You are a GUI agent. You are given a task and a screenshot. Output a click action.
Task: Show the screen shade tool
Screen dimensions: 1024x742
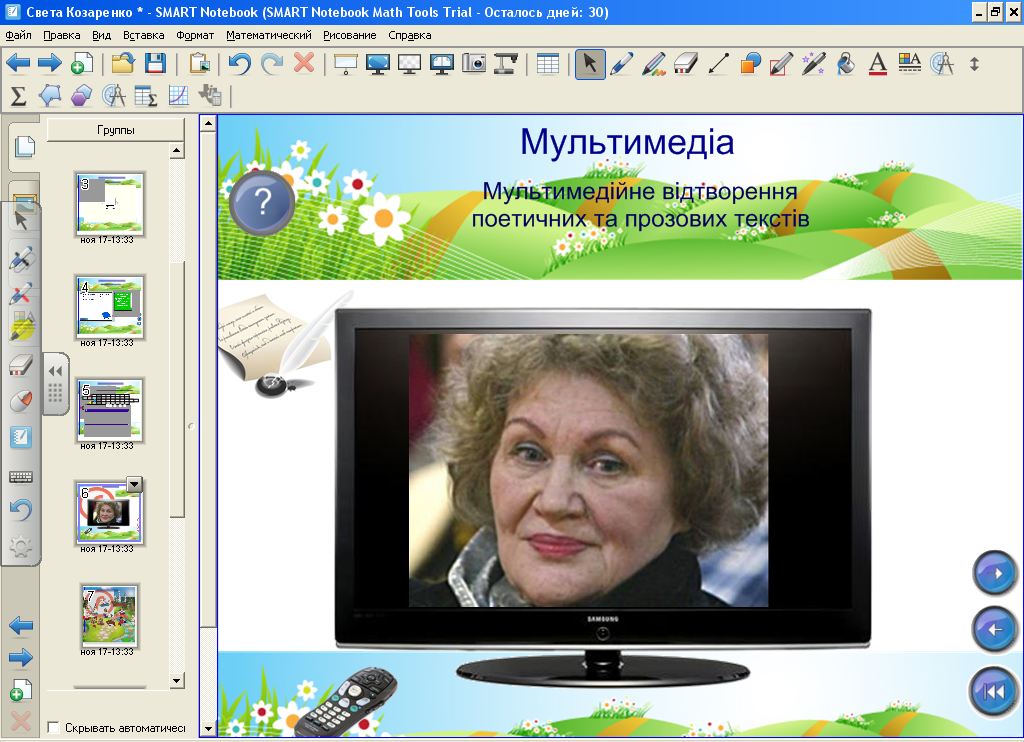345,64
